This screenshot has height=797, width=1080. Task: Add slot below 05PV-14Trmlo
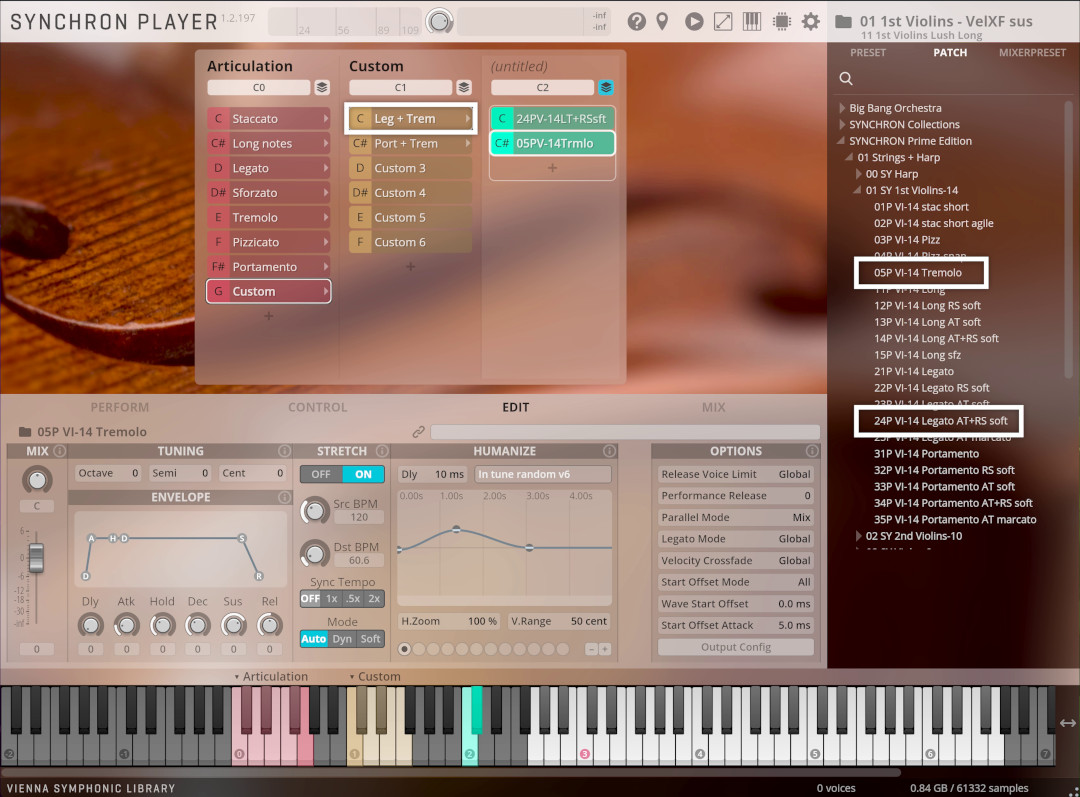552,167
